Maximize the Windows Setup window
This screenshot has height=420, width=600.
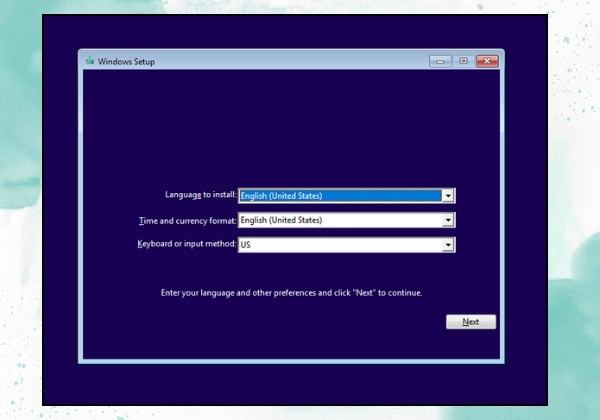(x=463, y=61)
